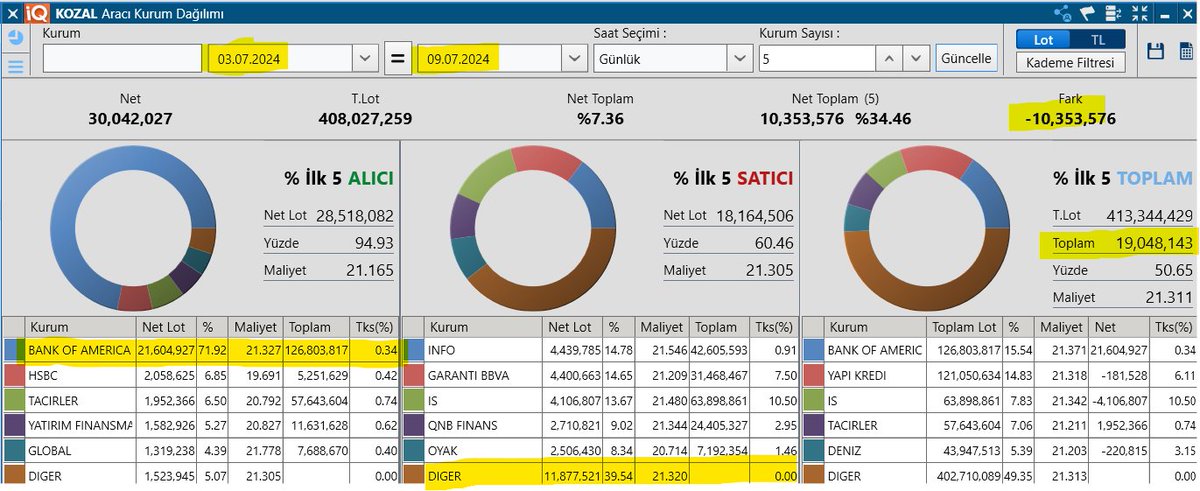Select IS in the sellers table

coord(600,400)
